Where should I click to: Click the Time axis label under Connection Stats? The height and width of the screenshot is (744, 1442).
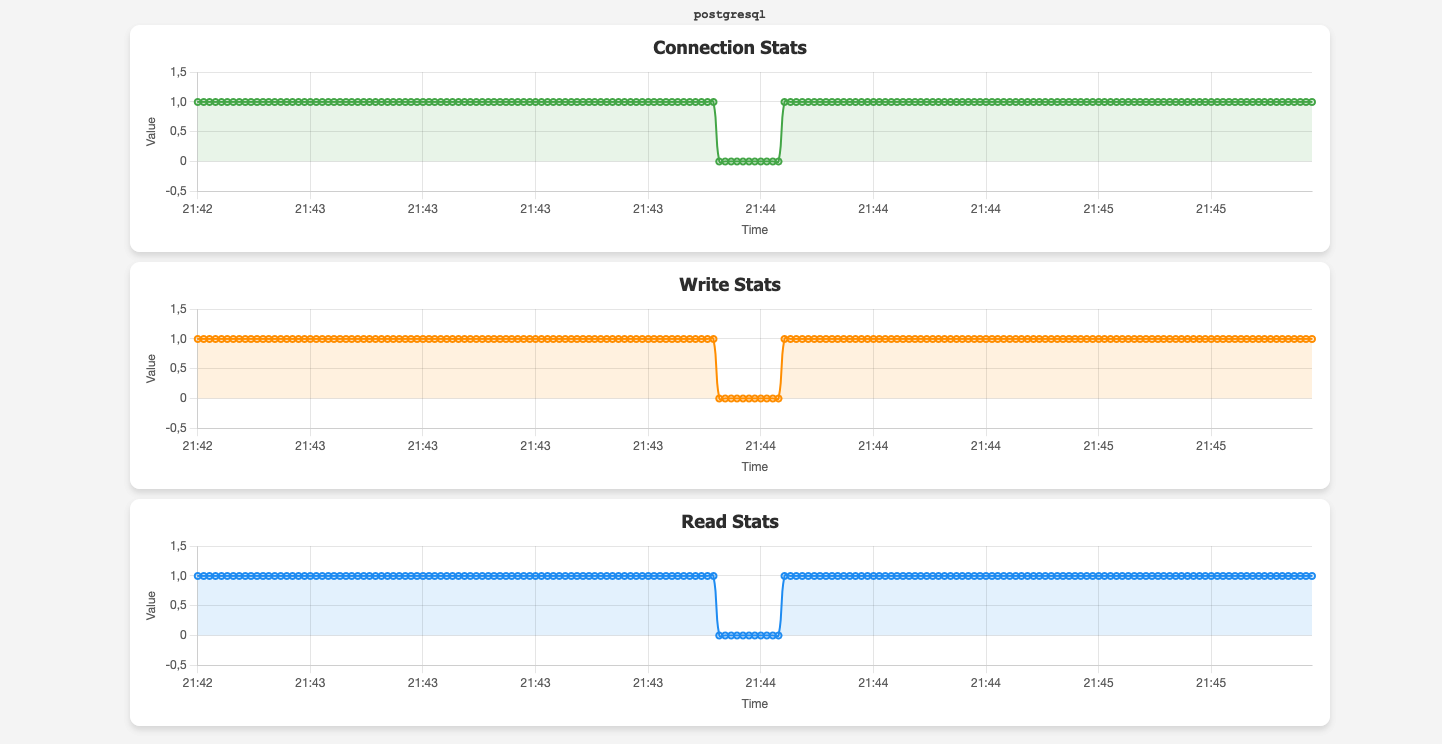(x=755, y=229)
